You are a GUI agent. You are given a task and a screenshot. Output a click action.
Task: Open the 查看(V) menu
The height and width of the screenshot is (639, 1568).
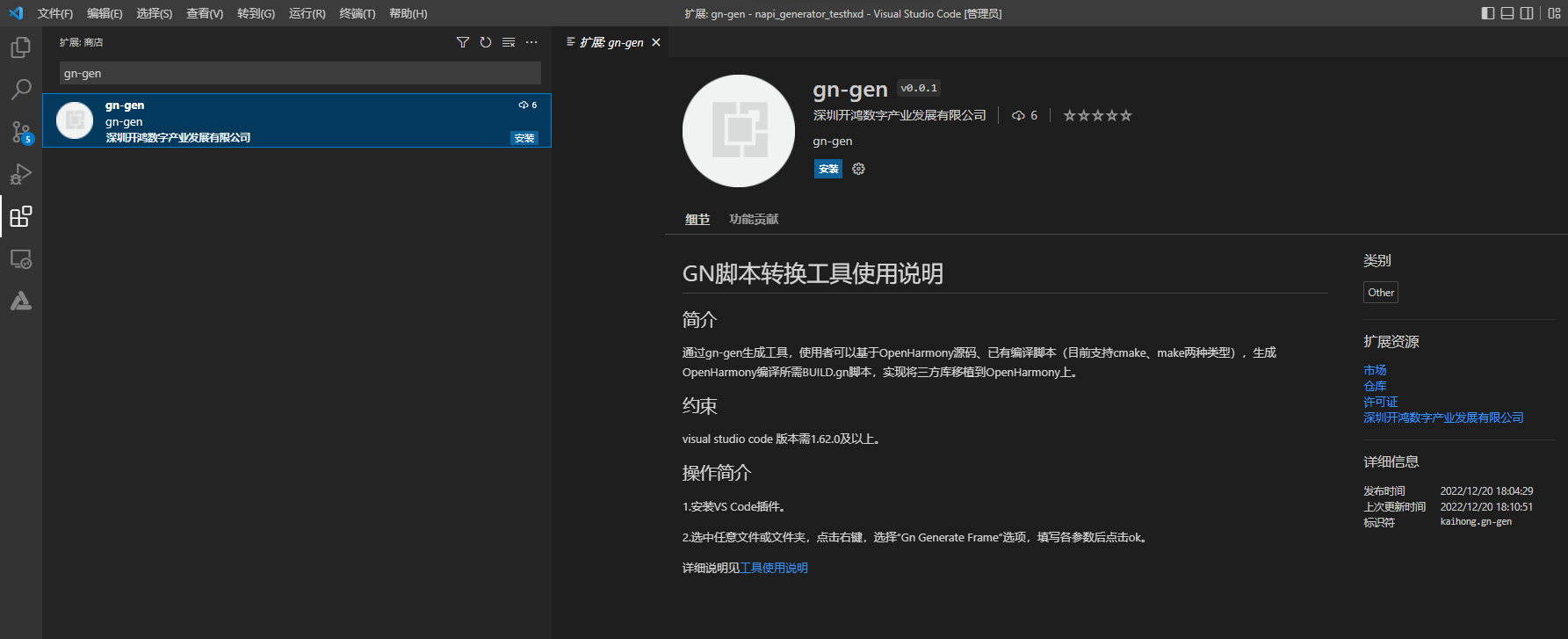coord(205,13)
